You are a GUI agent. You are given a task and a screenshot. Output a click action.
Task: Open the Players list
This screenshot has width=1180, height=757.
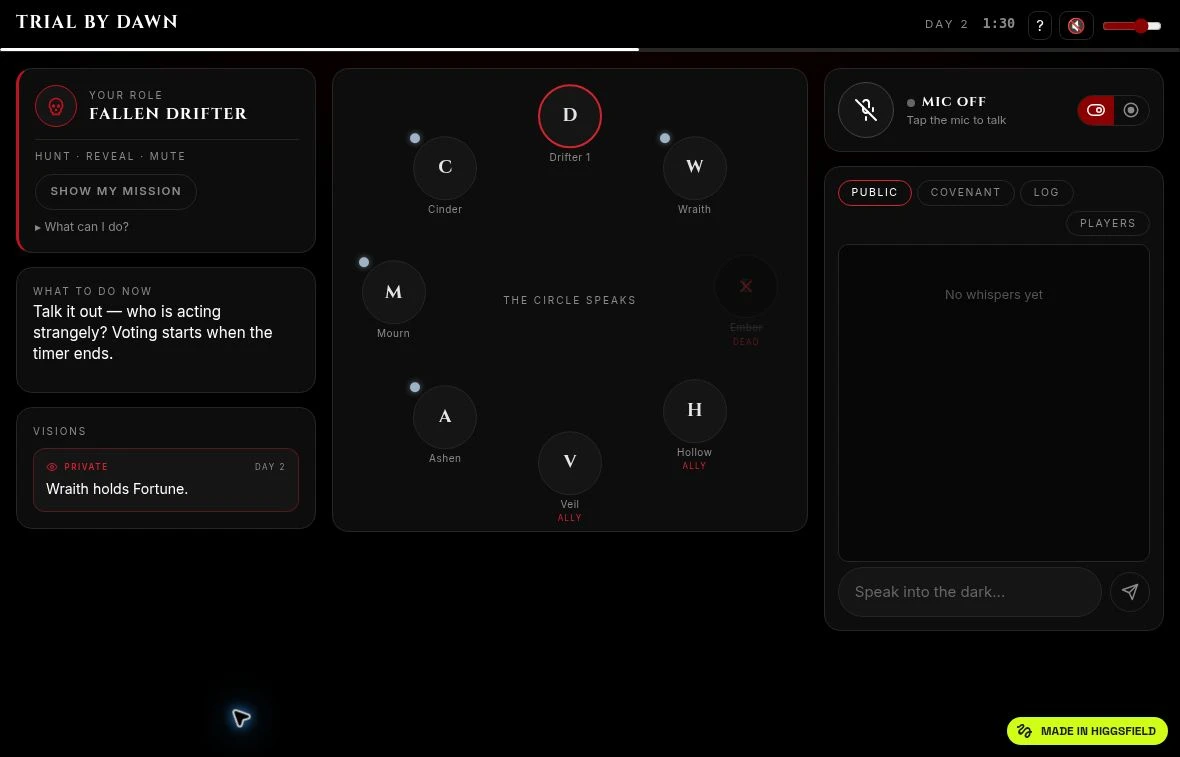point(1108,223)
